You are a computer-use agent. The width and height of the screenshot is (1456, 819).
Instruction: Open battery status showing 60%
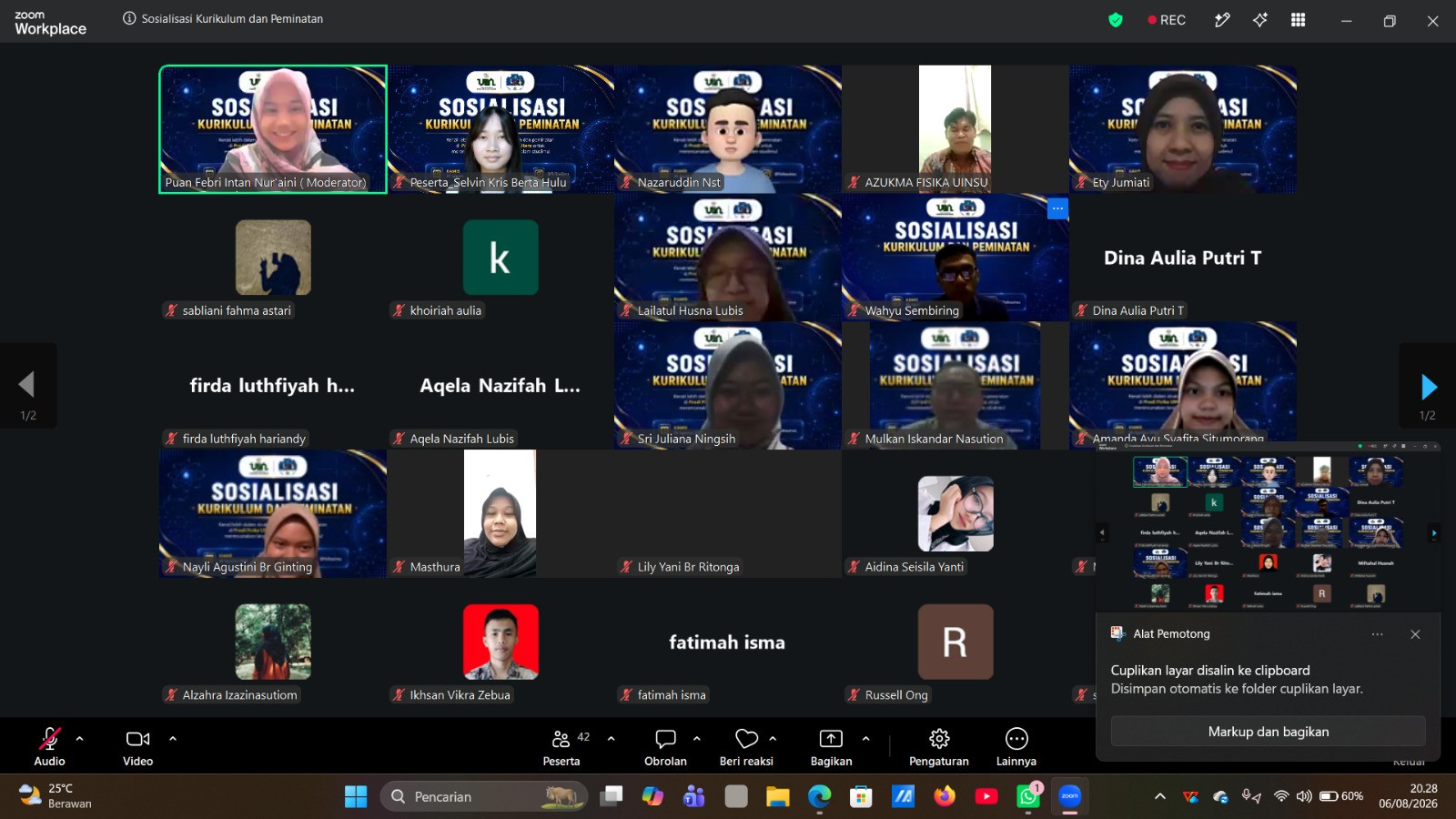(1341, 796)
